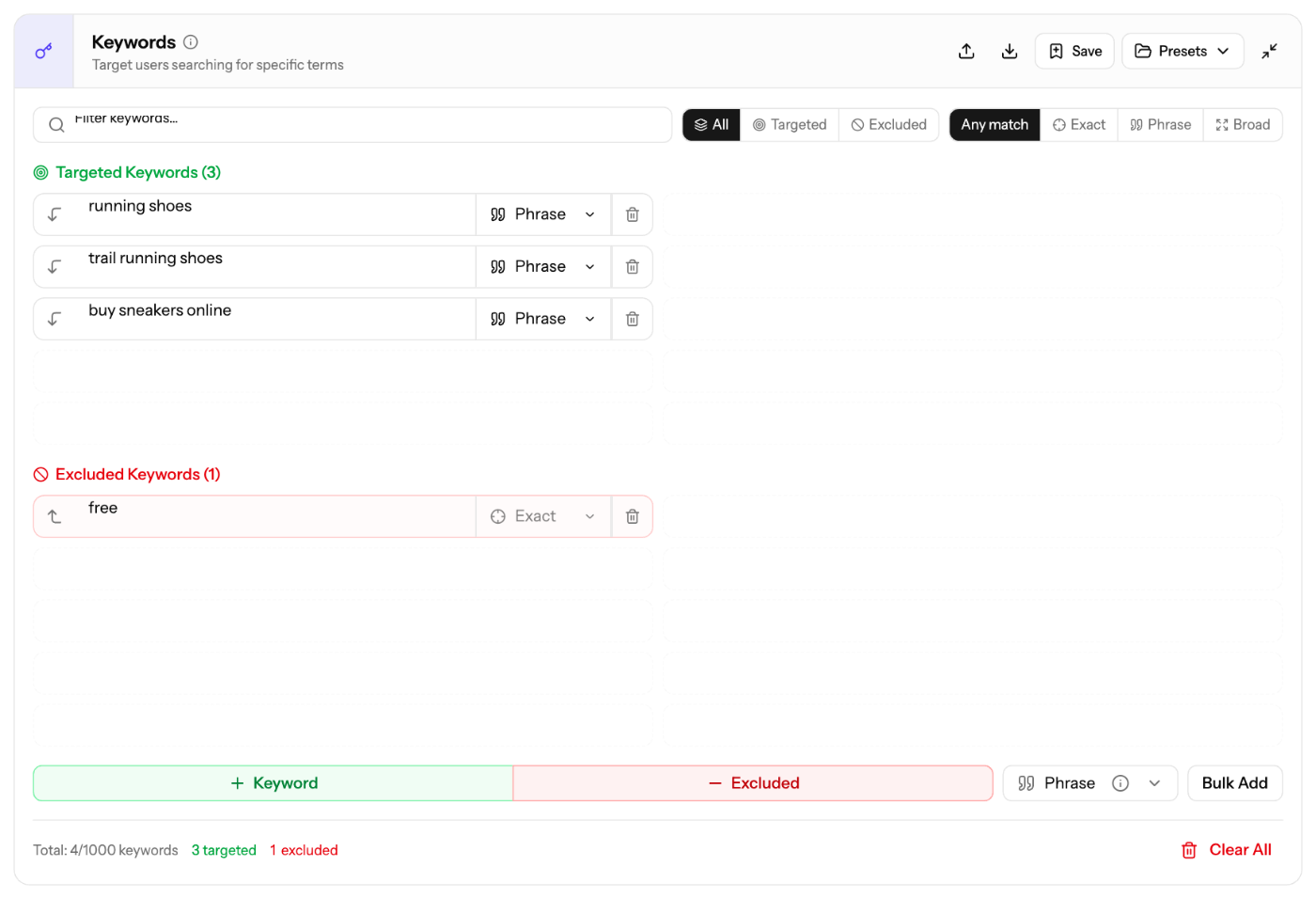Move 'trail running shoes' to excluded arrow

pos(55,267)
